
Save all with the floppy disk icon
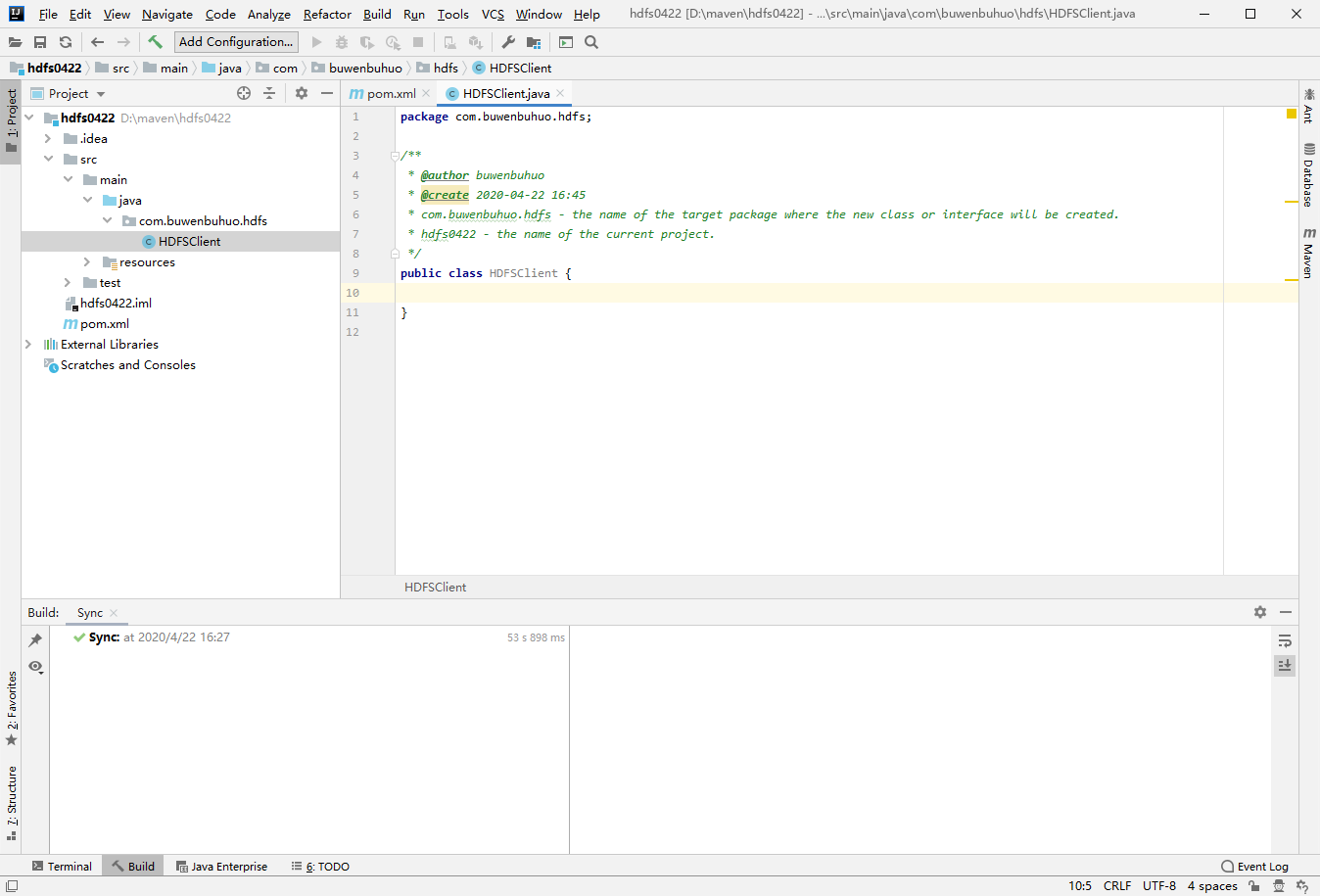pyautogui.click(x=40, y=42)
